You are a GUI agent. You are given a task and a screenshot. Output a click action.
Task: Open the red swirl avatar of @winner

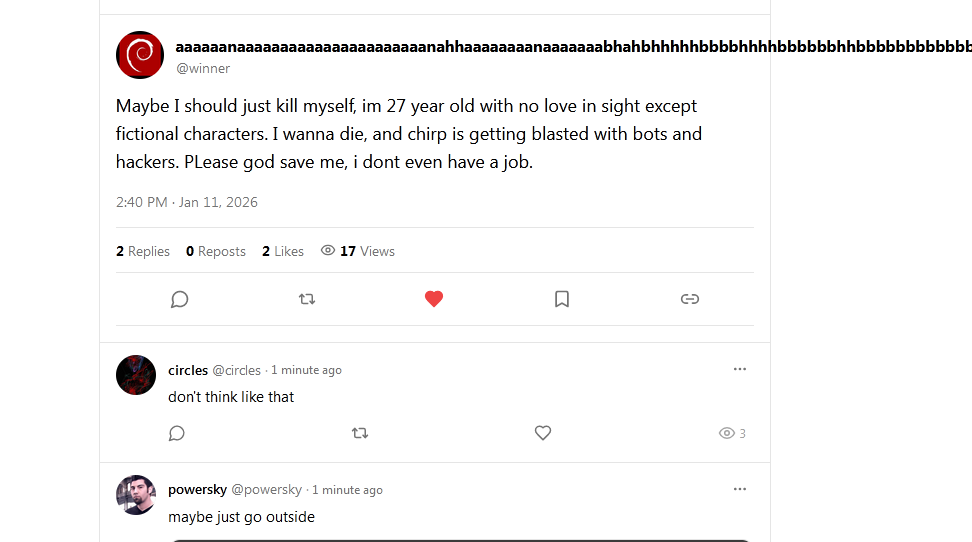coord(140,55)
